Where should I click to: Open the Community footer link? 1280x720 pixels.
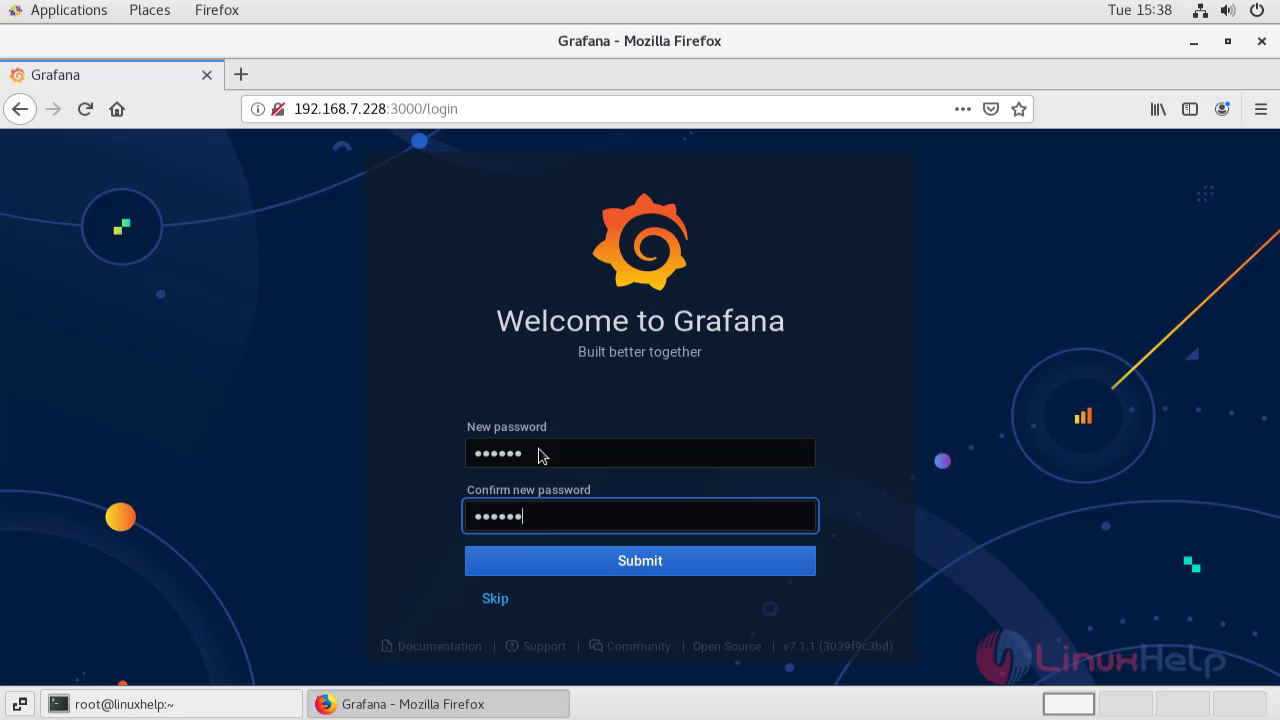coord(630,646)
